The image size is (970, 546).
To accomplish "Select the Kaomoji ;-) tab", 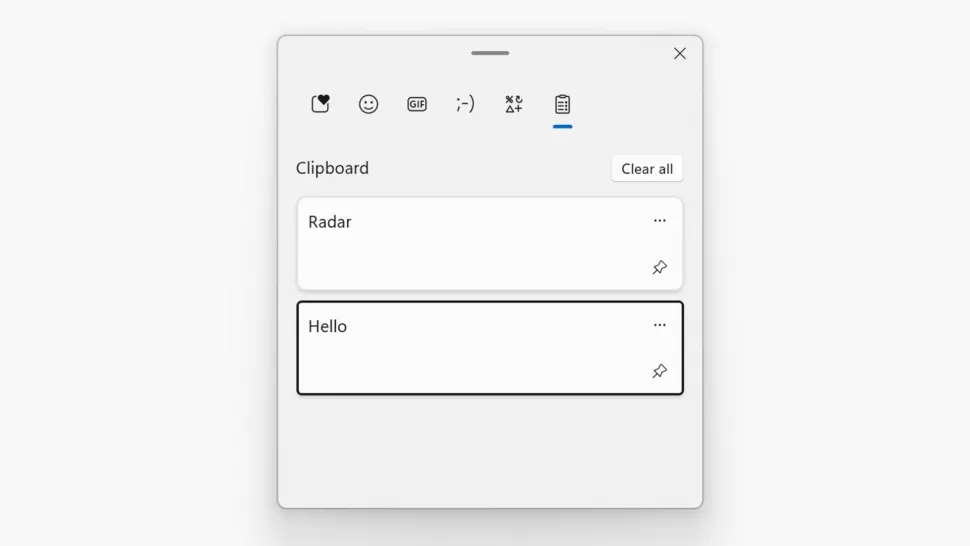I will pos(465,104).
